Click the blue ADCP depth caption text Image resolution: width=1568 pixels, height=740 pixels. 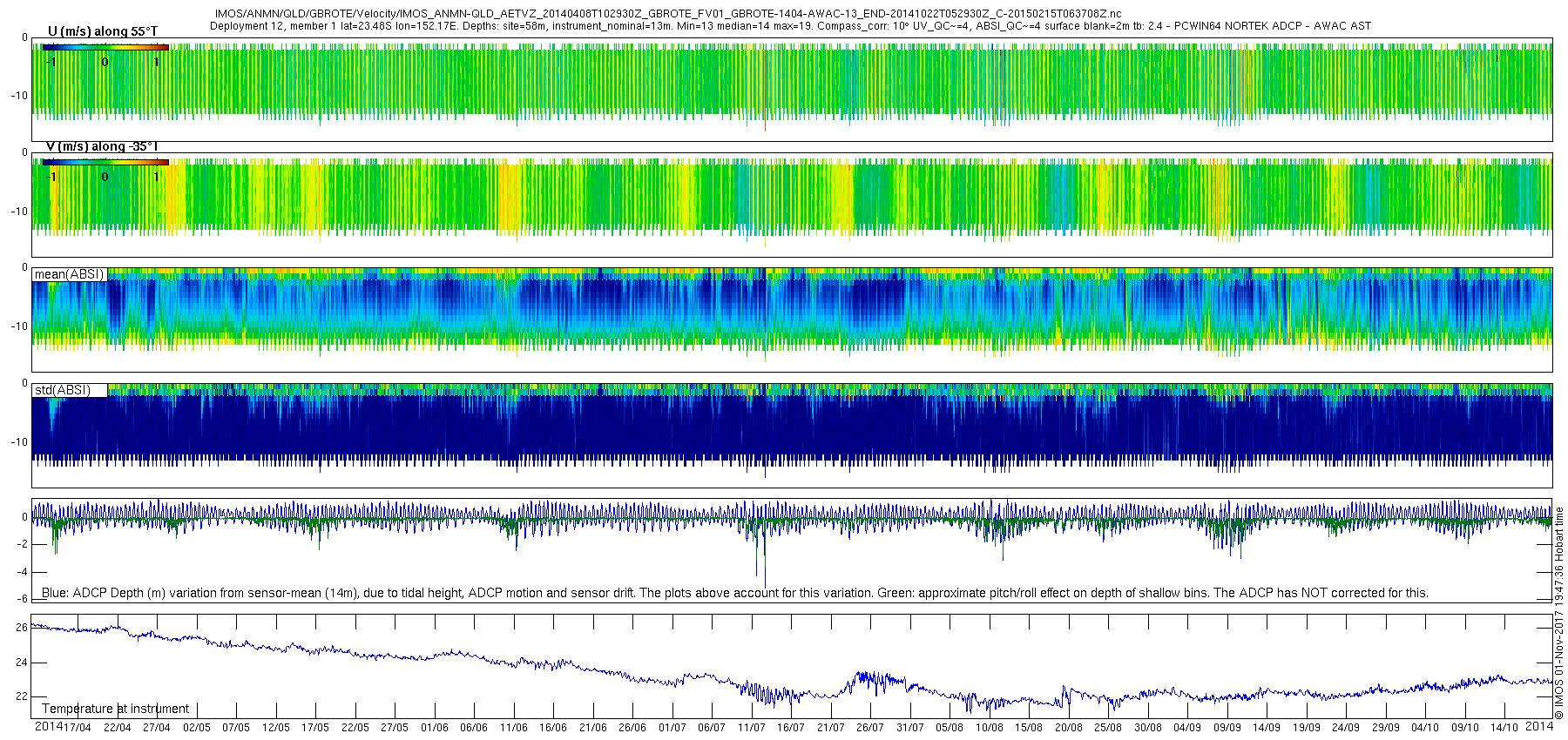pyautogui.click(x=734, y=593)
